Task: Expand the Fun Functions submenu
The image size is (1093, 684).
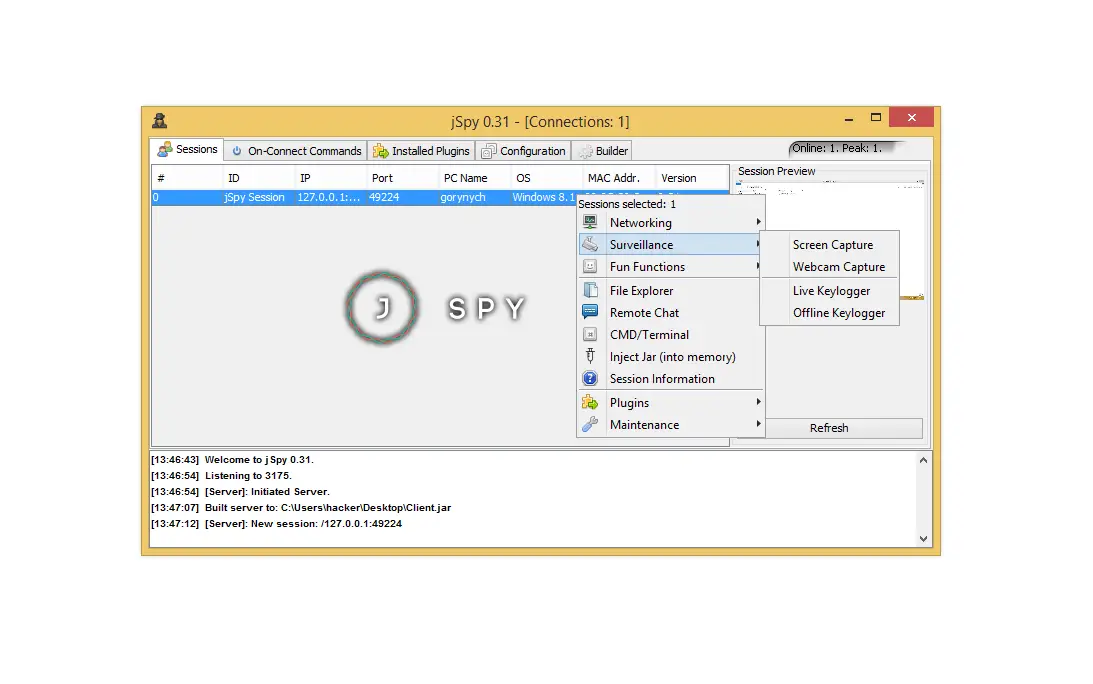Action: click(646, 266)
